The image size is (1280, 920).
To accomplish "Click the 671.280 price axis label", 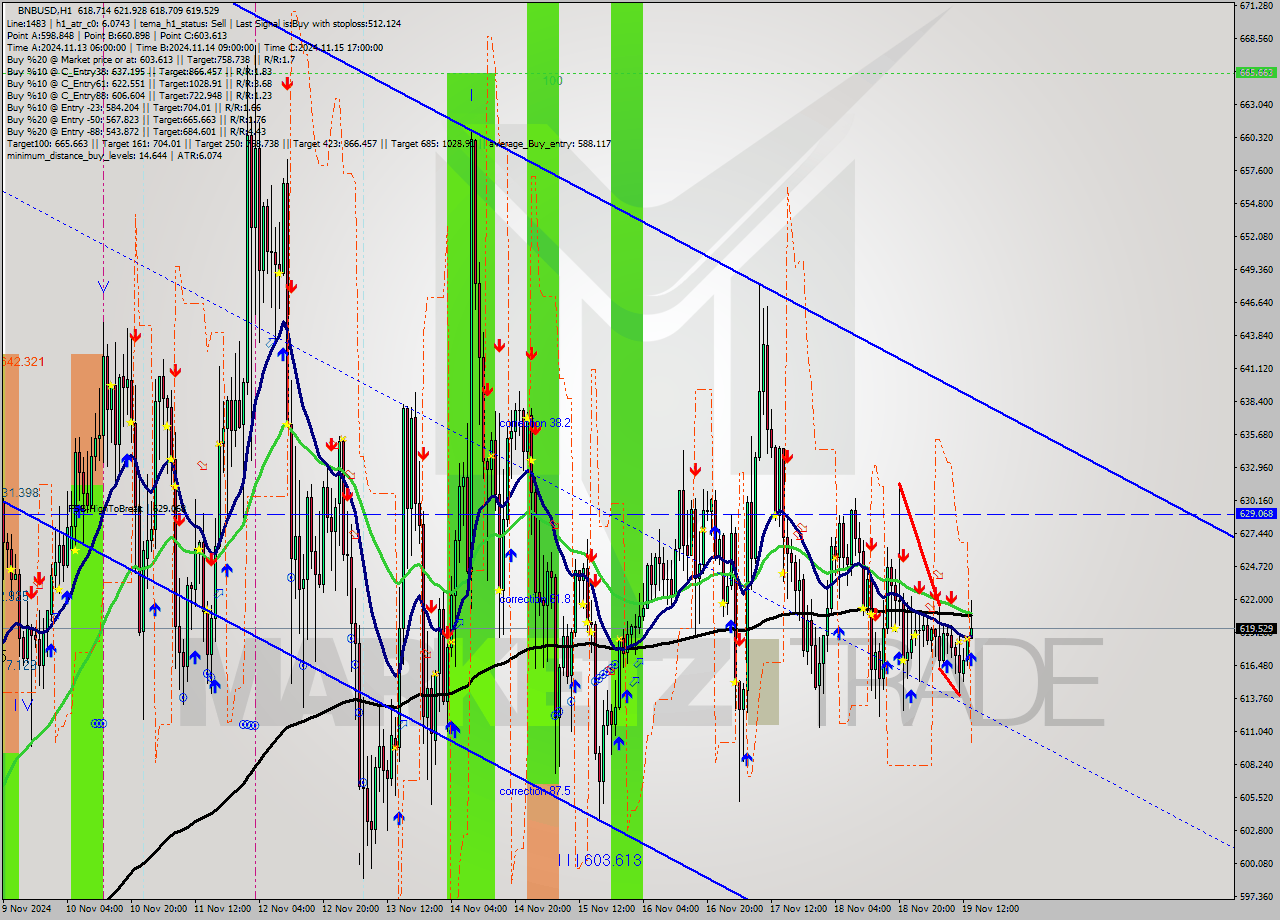I will coord(1255,6).
